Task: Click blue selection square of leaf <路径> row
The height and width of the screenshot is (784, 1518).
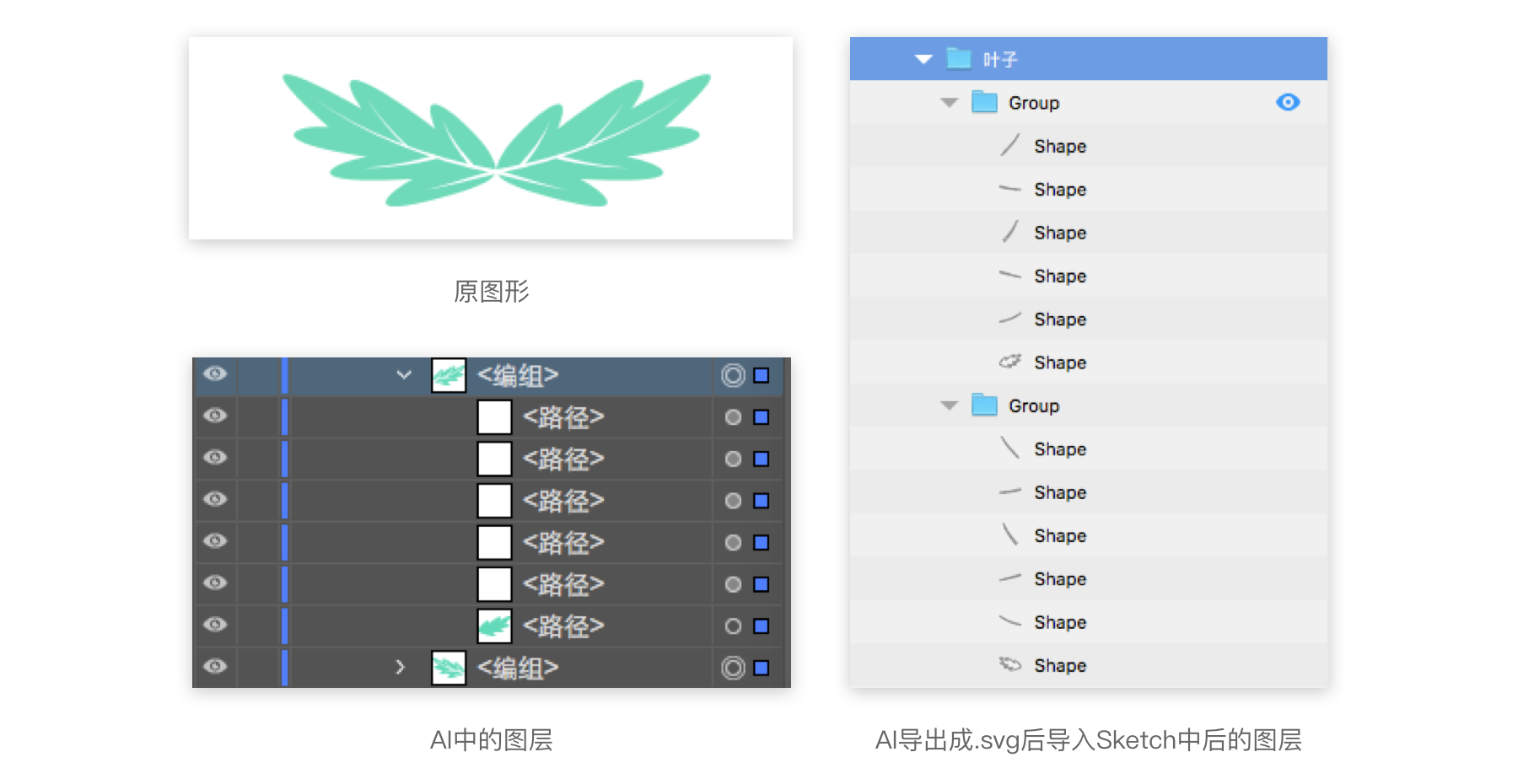Action: pos(762,626)
